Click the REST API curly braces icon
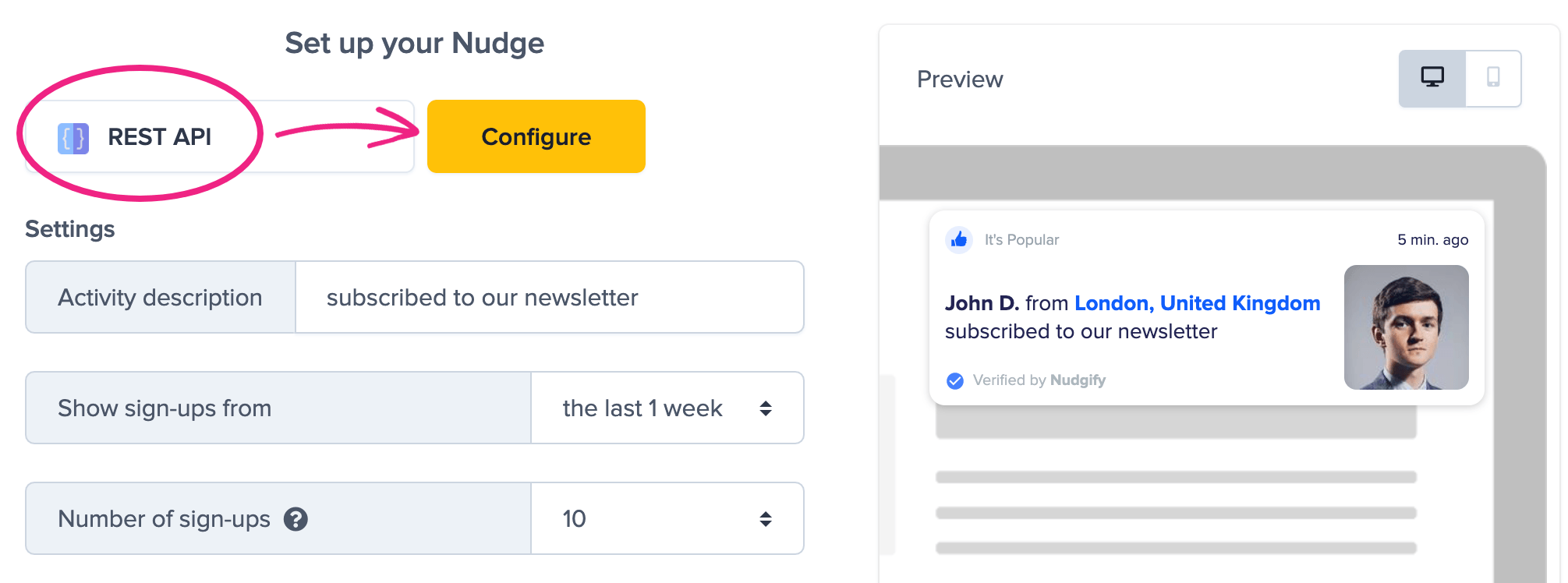The height and width of the screenshot is (583, 1568). pos(73,138)
